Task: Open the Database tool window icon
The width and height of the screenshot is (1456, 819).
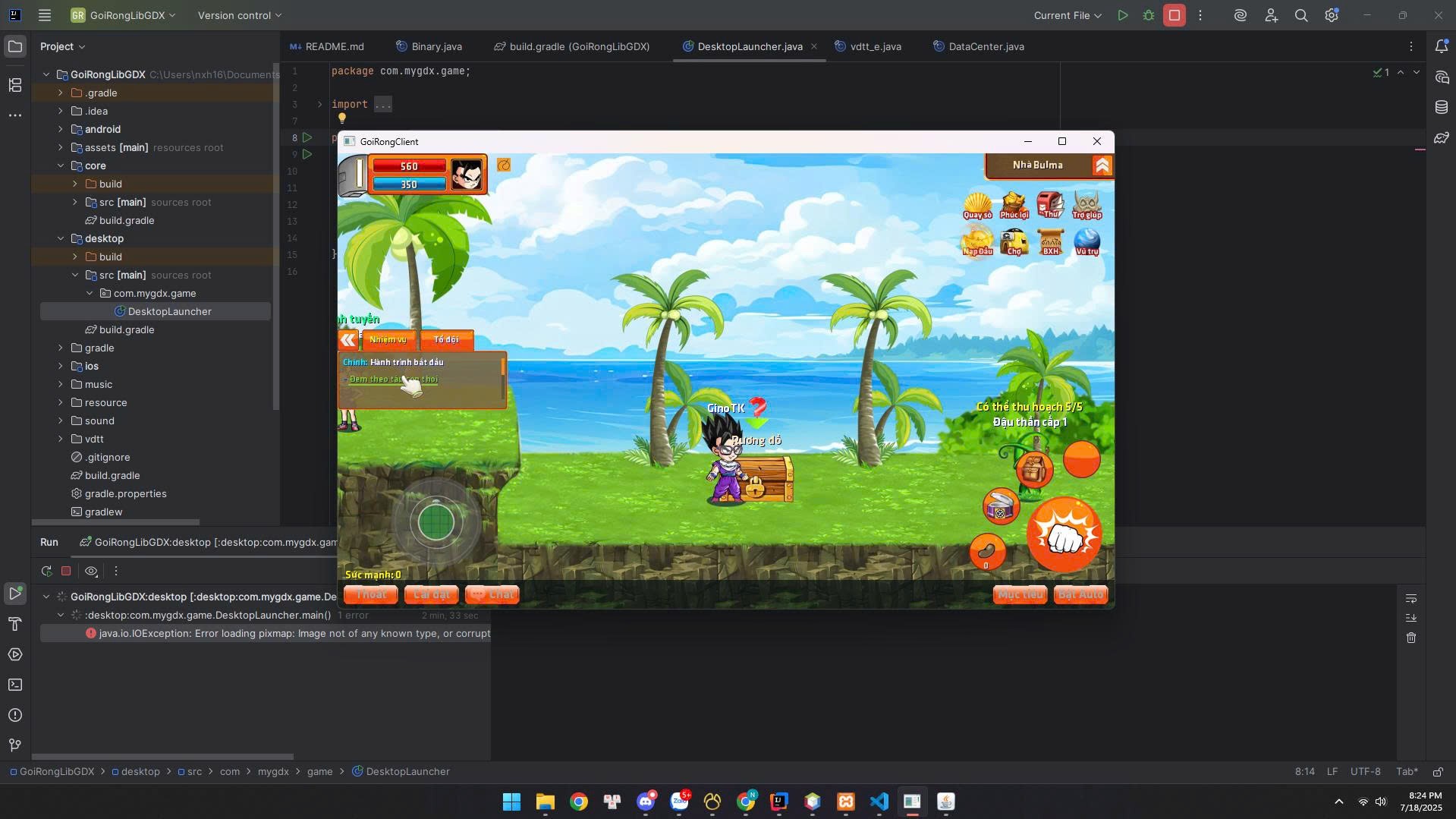Action: coord(1442,107)
